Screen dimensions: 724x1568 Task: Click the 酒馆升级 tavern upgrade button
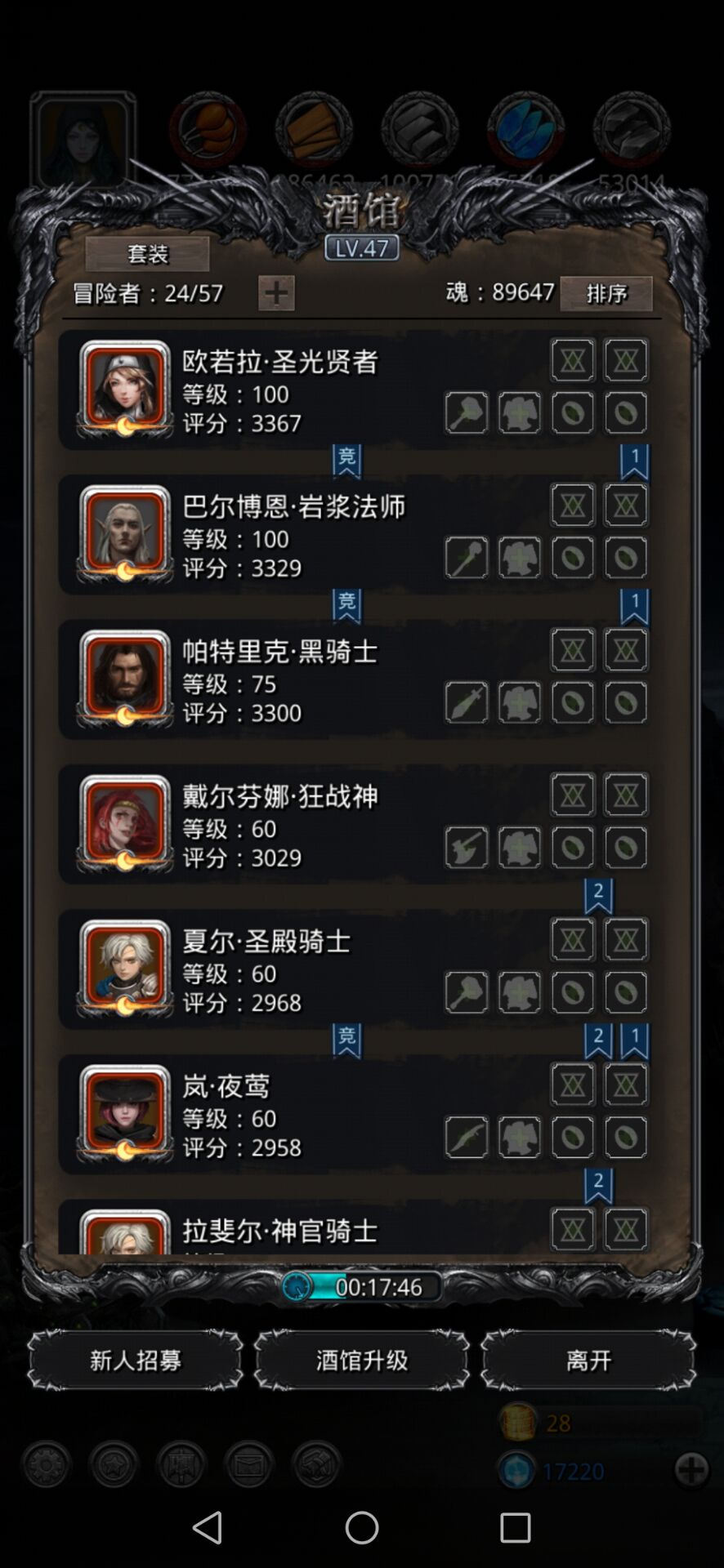pos(362,1360)
